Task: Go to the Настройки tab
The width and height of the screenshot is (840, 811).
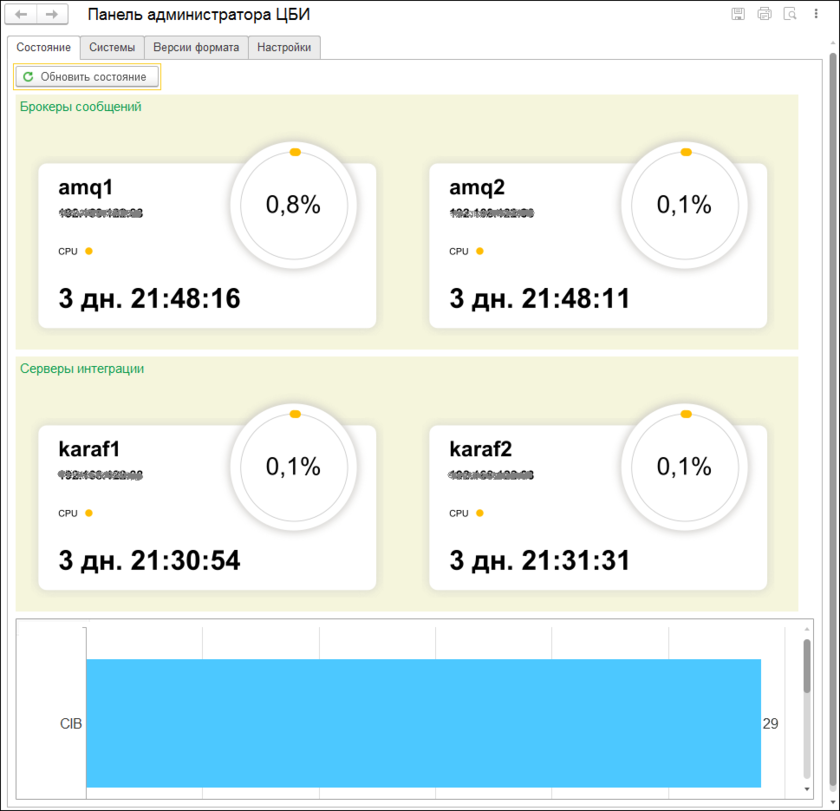Action: (x=284, y=48)
